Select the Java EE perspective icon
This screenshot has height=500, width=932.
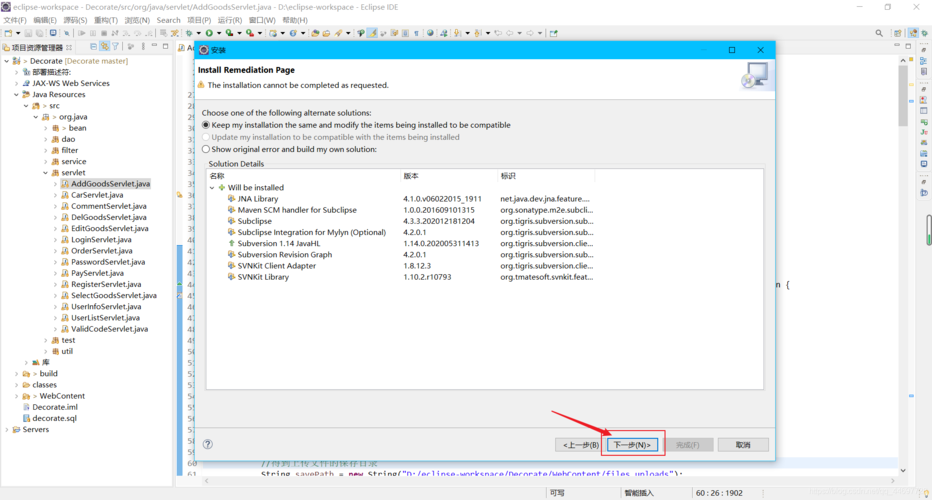click(x=913, y=33)
